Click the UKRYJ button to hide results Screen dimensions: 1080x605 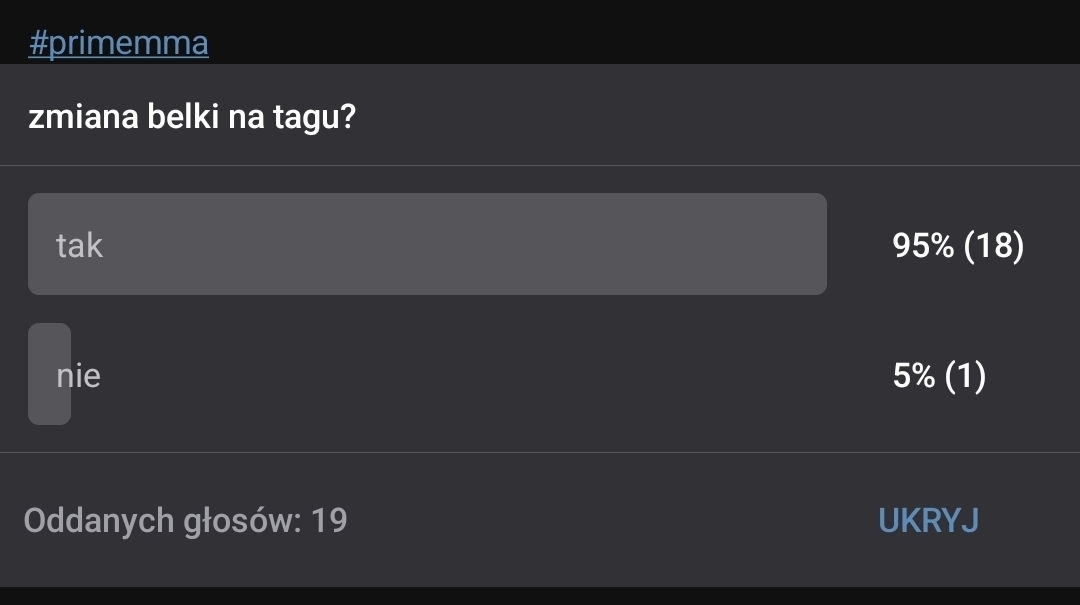pyautogui.click(x=928, y=520)
